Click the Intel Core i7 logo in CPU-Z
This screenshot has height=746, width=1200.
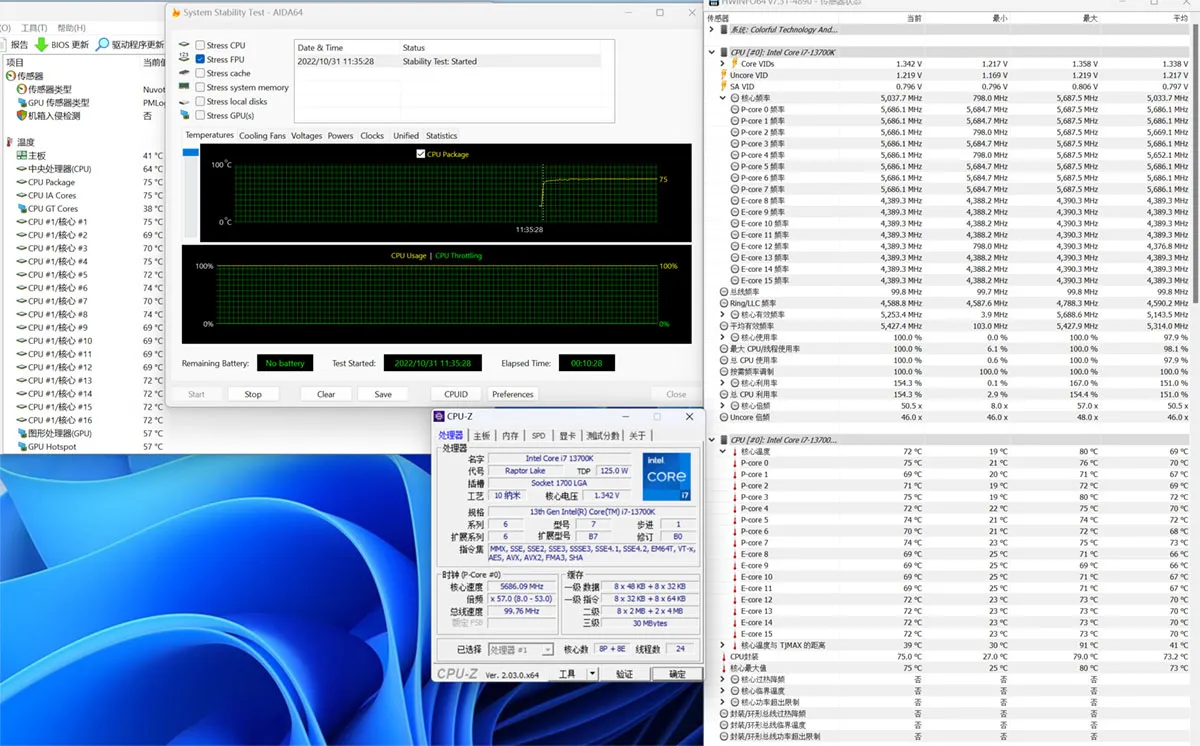666,477
